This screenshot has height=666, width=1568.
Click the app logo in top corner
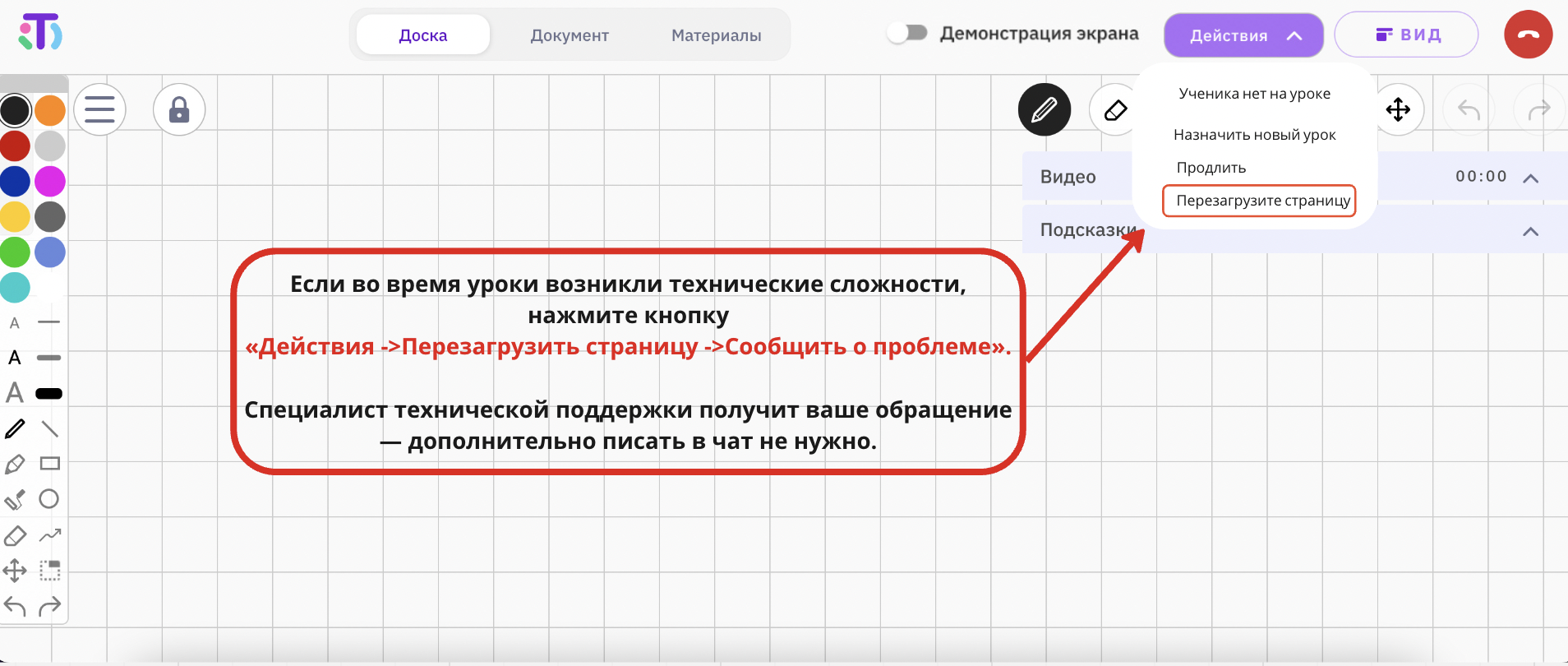pos(40,32)
